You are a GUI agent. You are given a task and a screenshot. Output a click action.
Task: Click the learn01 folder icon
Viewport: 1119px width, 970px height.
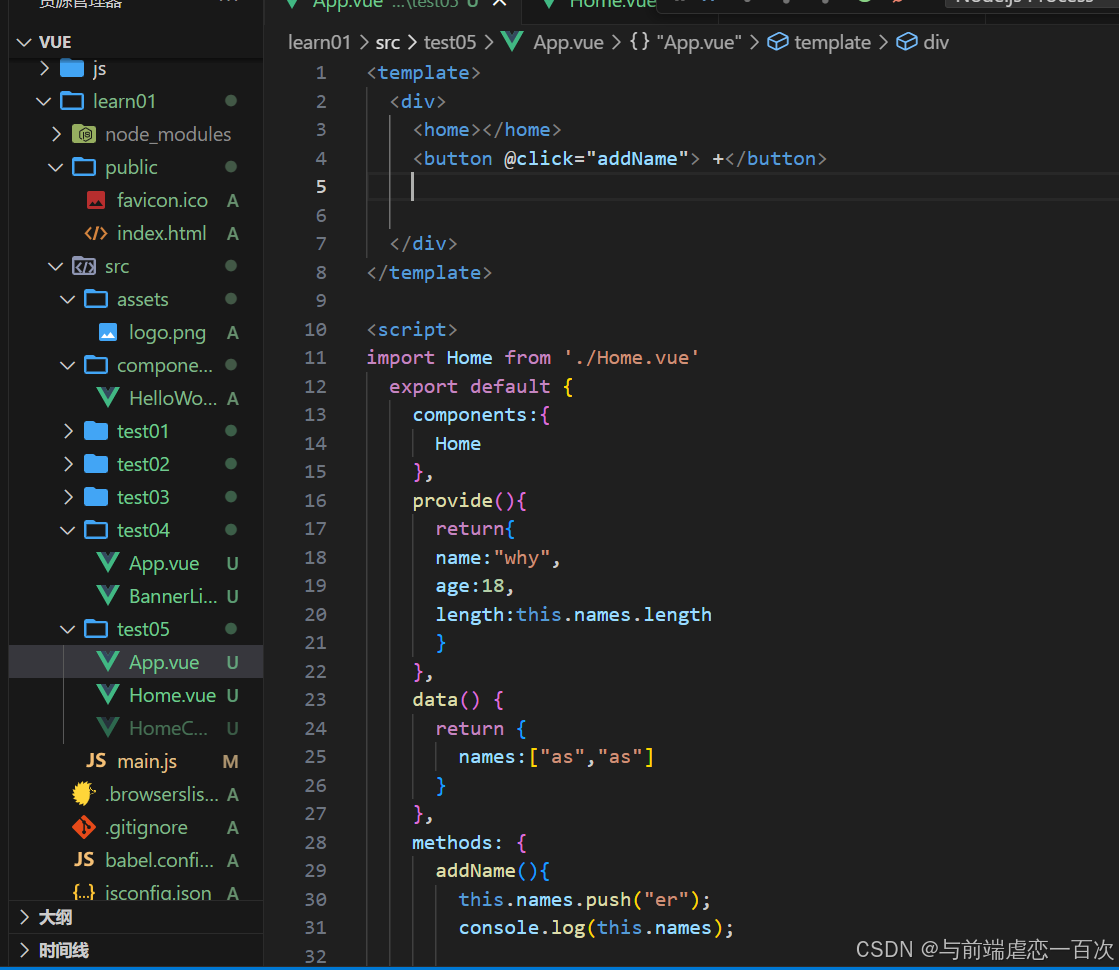click(72, 101)
